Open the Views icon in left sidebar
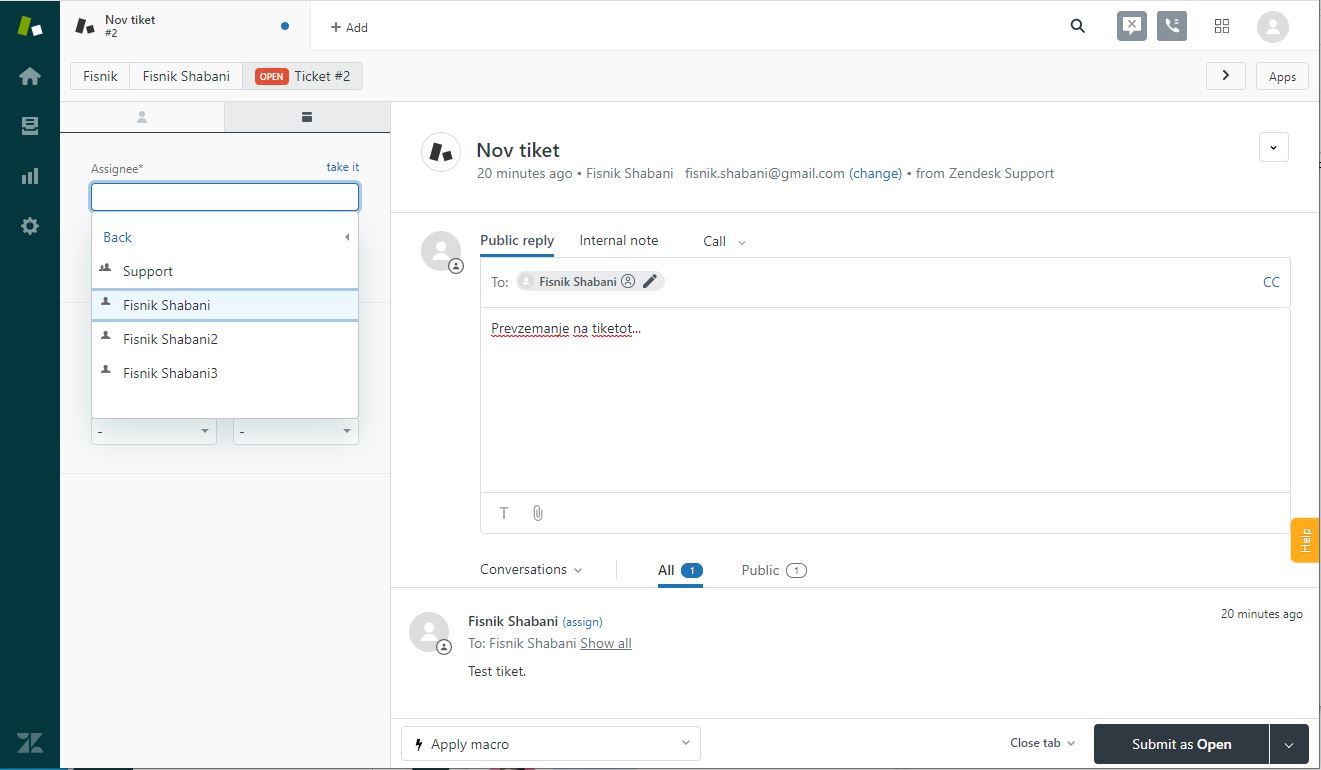Viewport: 1321px width, 770px height. 30,126
